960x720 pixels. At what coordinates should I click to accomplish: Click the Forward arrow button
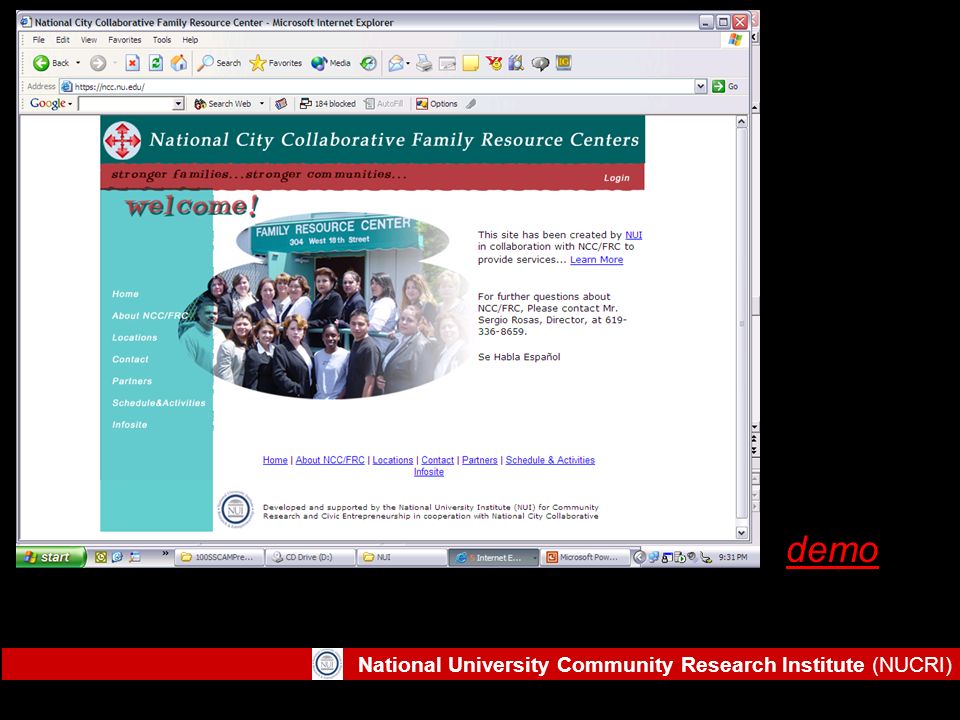click(98, 63)
